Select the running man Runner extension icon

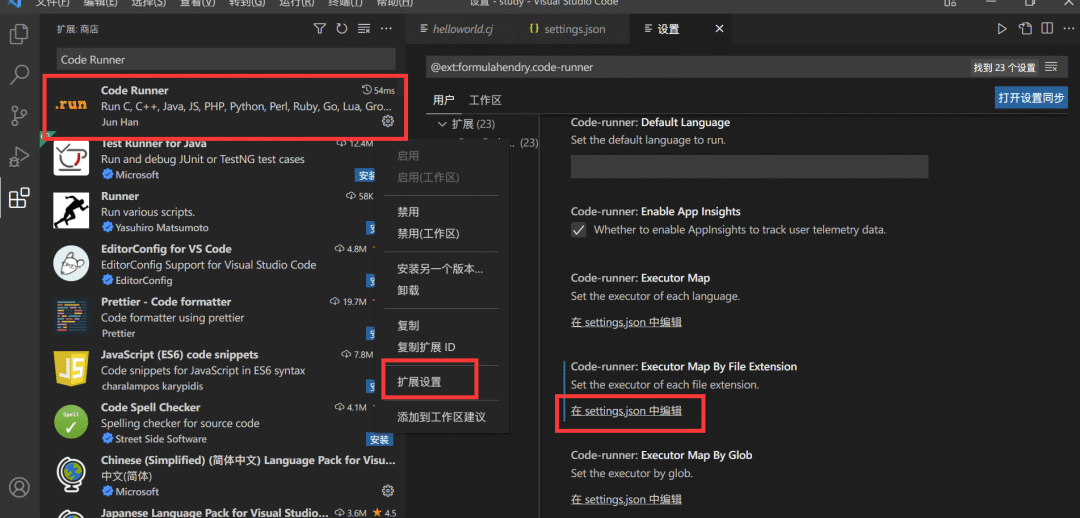[71, 211]
